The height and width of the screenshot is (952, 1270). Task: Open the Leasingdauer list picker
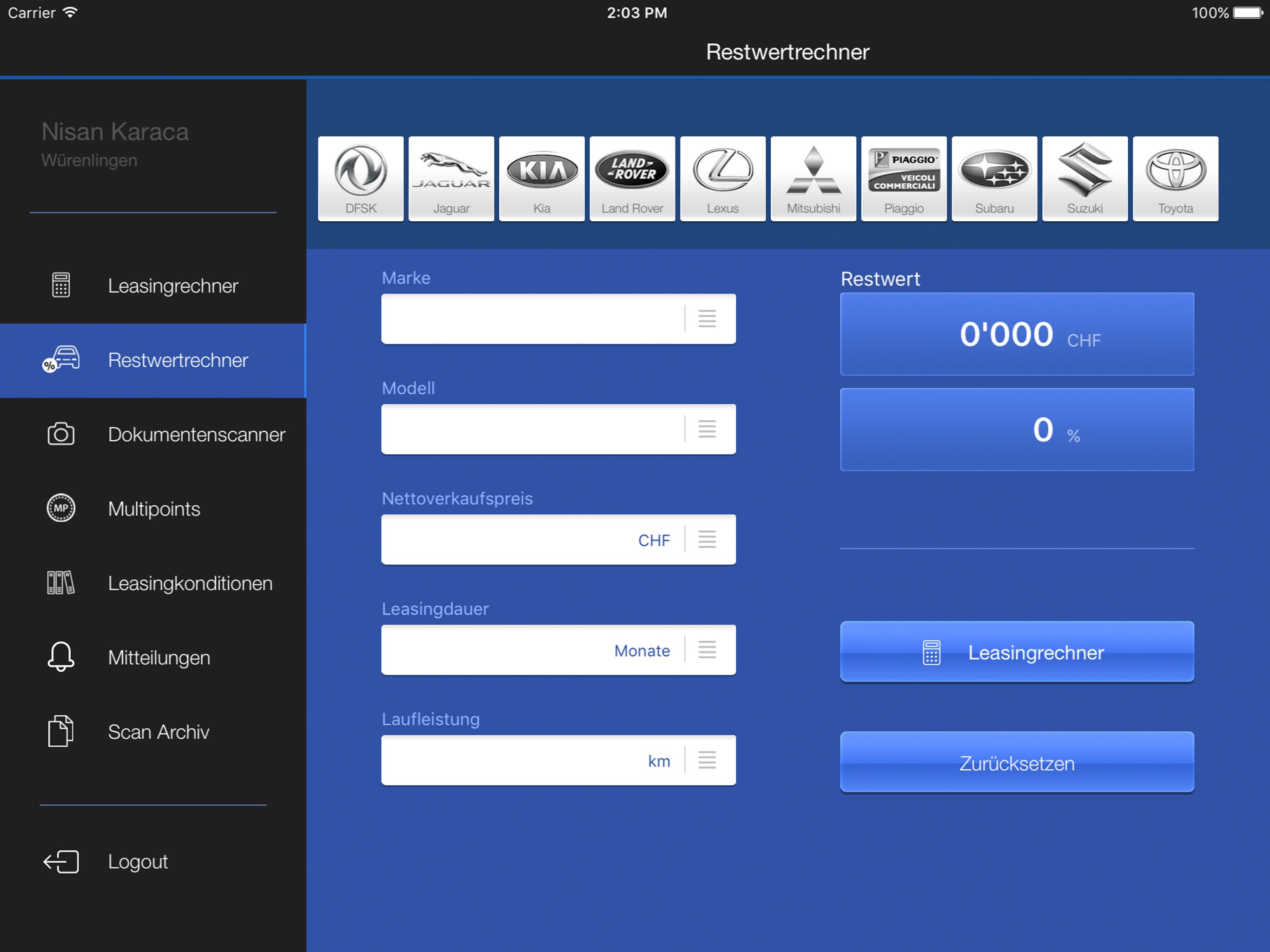708,649
